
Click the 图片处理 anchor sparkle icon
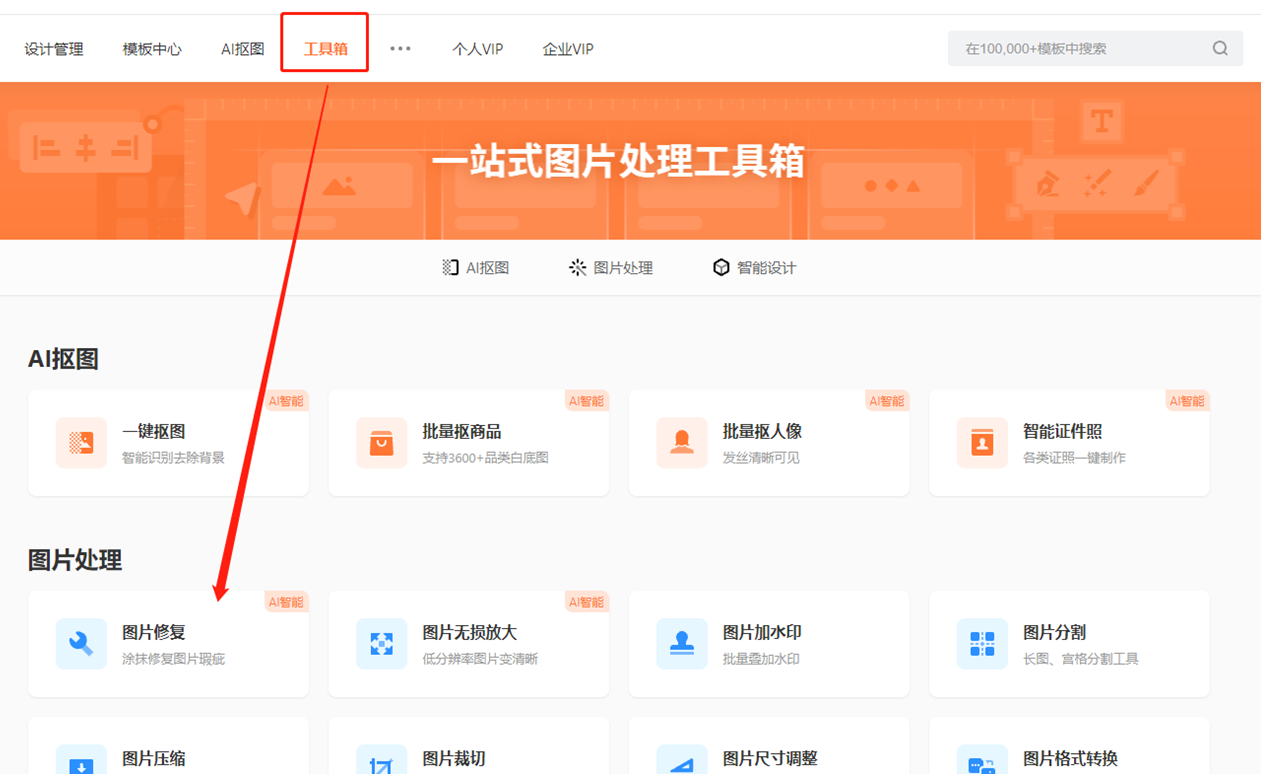578,267
